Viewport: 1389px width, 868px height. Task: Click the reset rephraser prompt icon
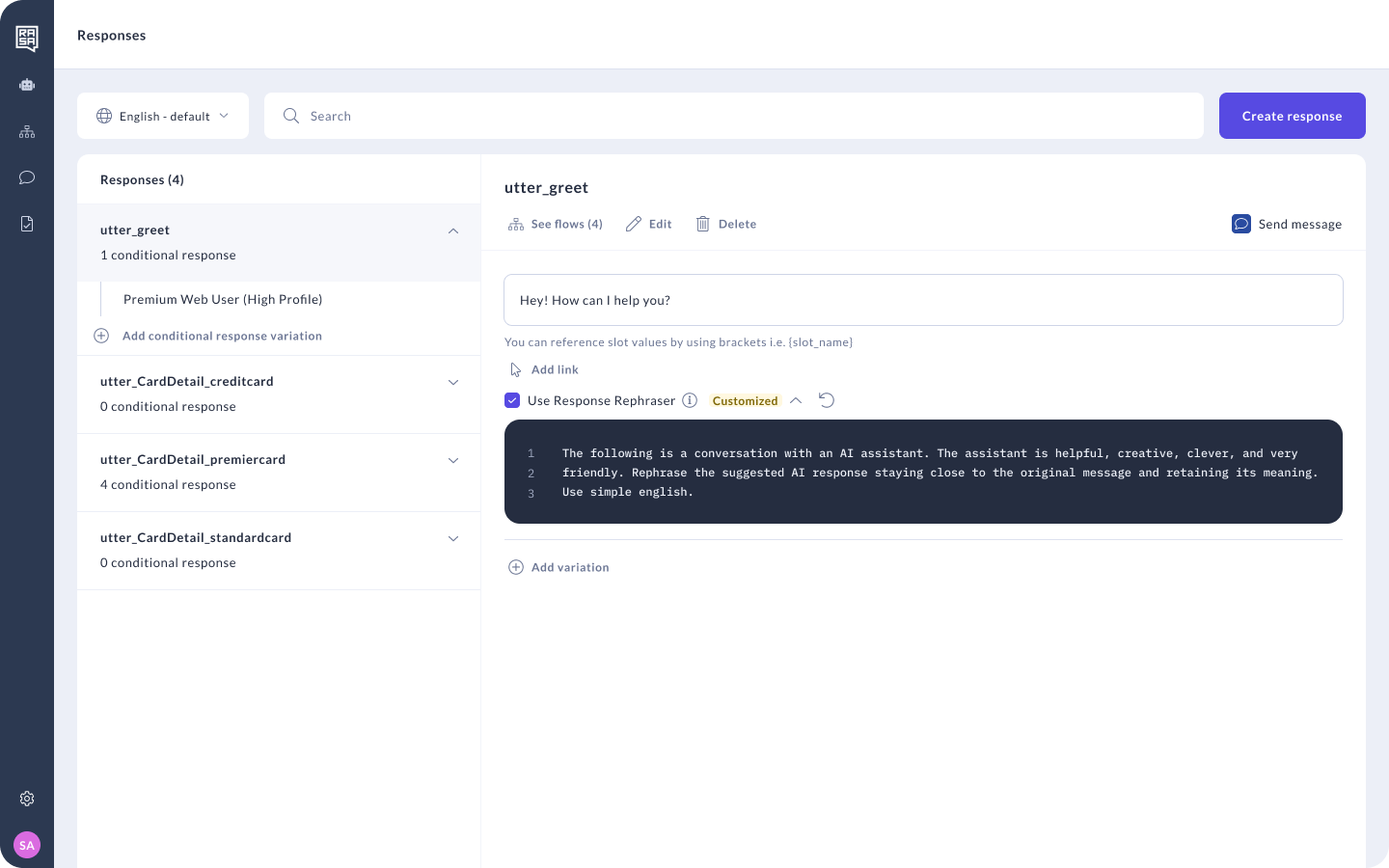coord(827,400)
